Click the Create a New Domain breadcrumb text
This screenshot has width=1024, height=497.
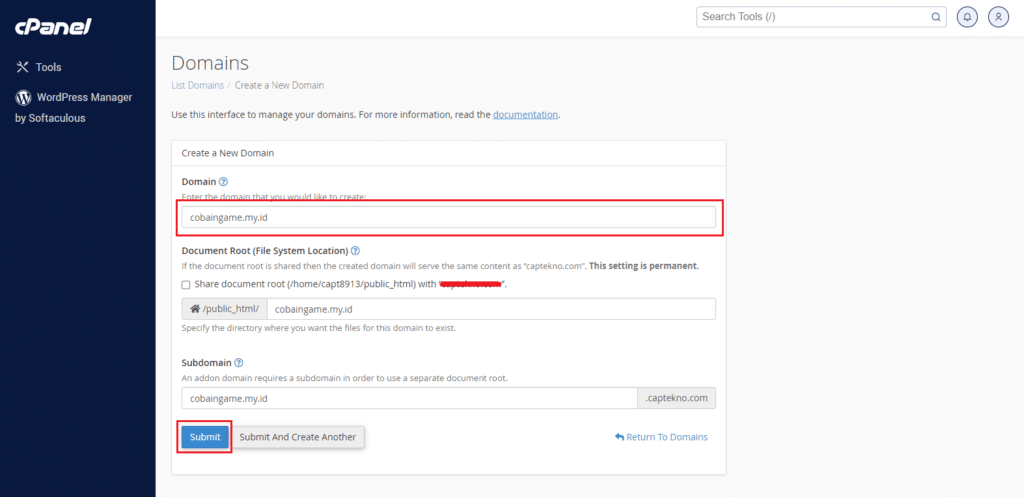coord(280,85)
